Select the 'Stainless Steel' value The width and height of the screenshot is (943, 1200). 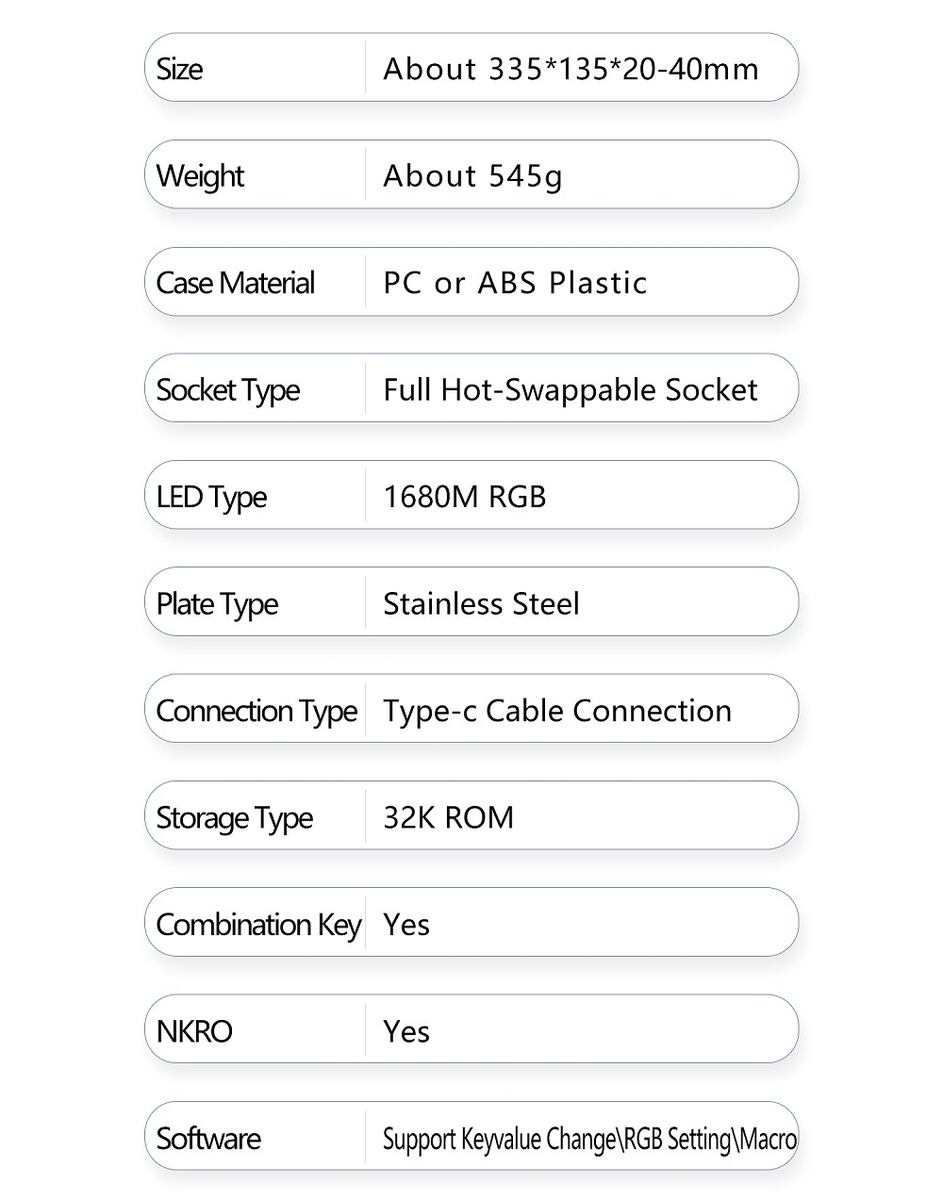click(482, 604)
